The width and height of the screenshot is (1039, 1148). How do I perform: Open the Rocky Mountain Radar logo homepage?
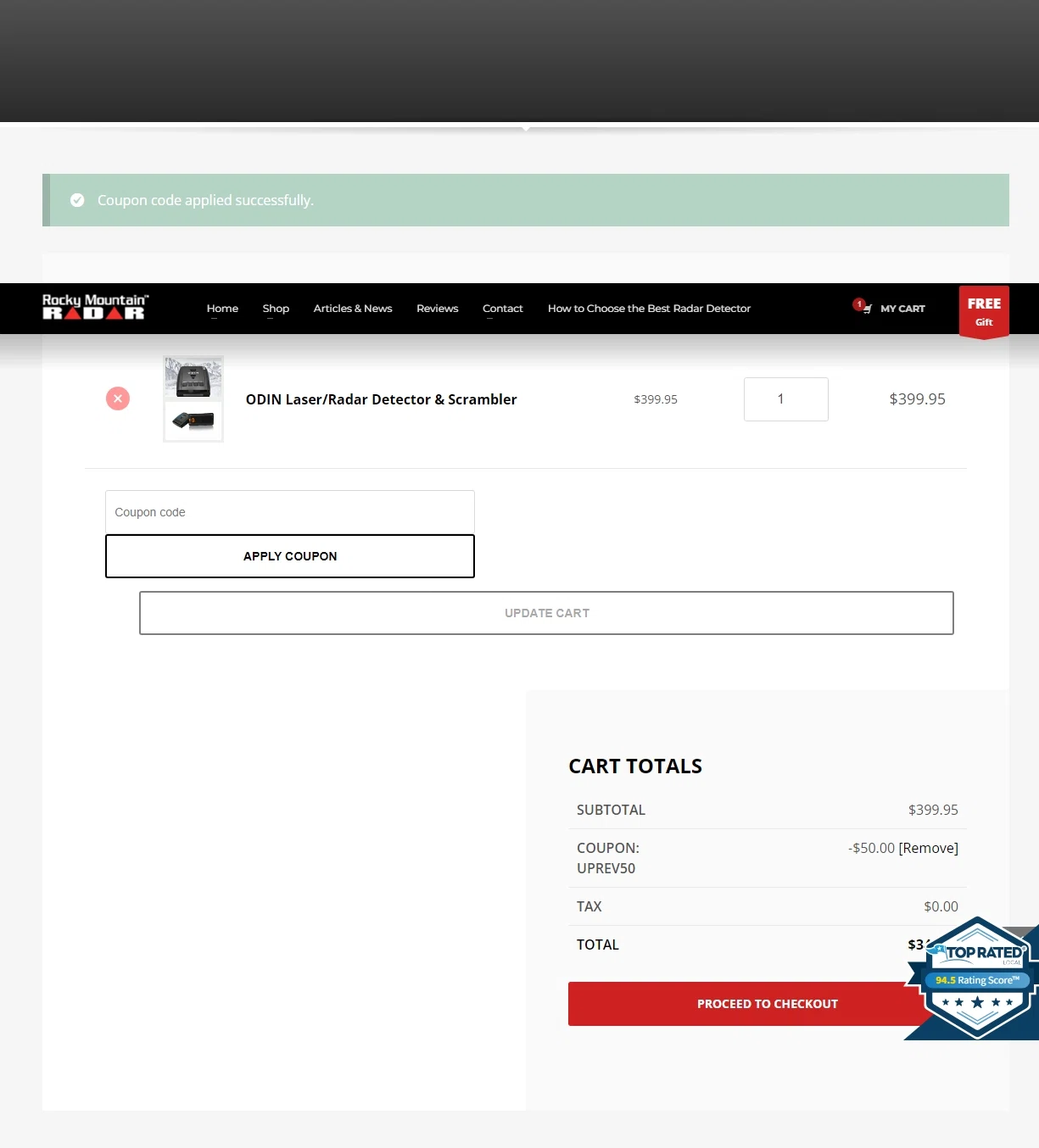95,307
